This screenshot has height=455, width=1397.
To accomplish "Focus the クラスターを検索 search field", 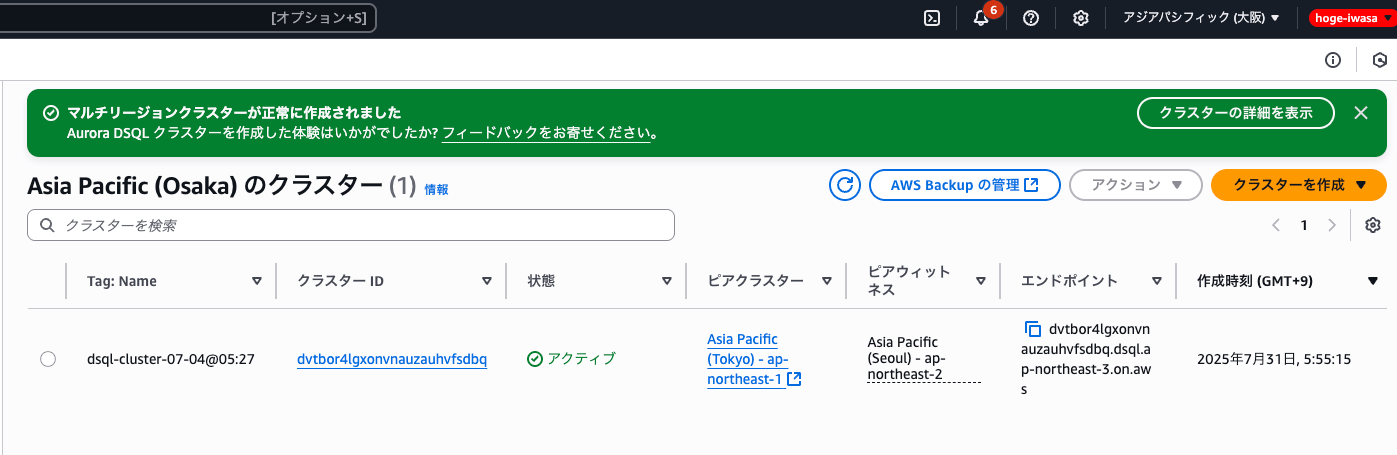I will tap(351, 225).
